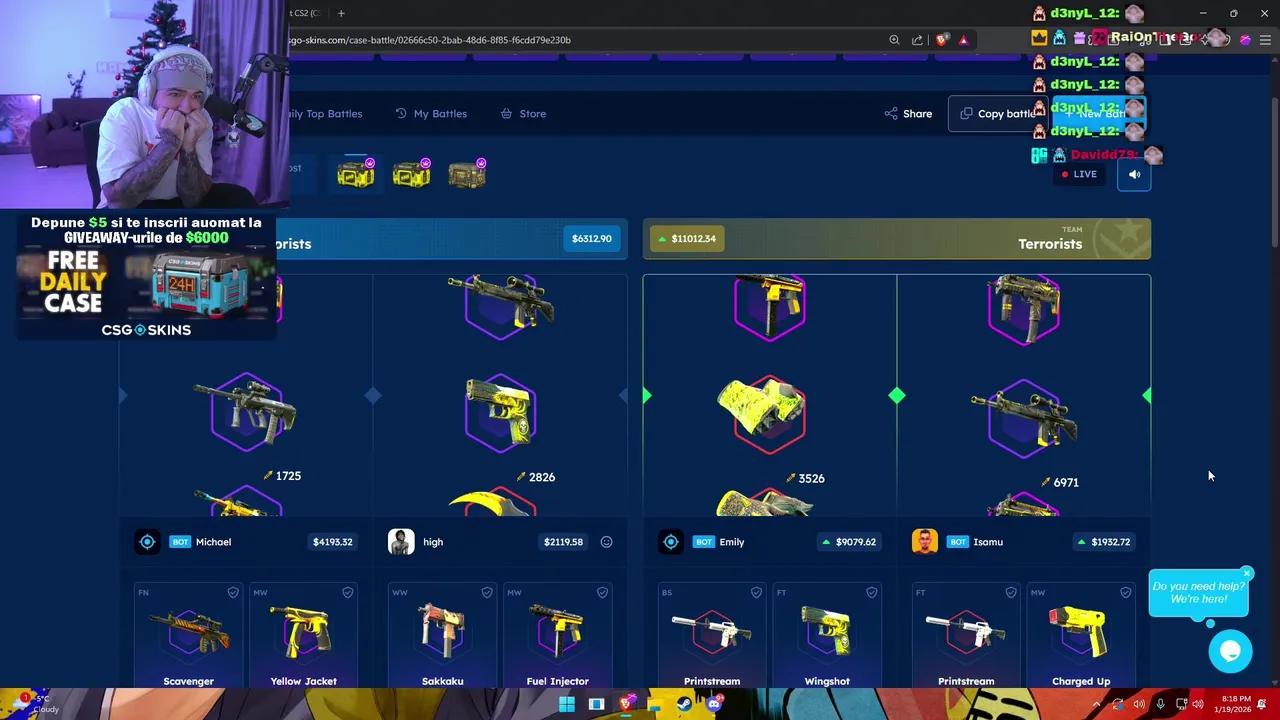Click shield check on Sakkaku card
1280x720 pixels.
(x=487, y=592)
